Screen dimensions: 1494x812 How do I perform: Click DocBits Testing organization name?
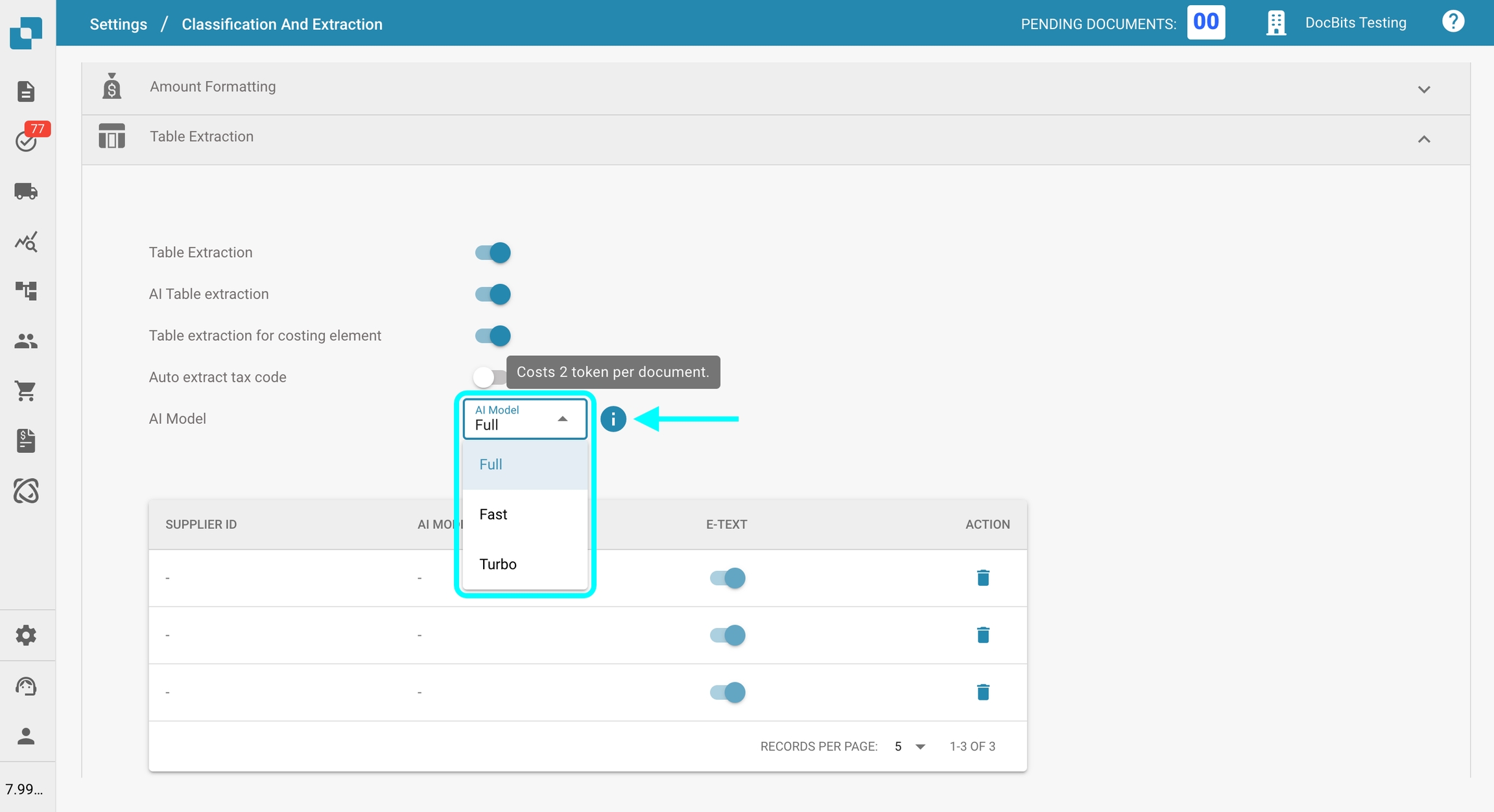1355,23
